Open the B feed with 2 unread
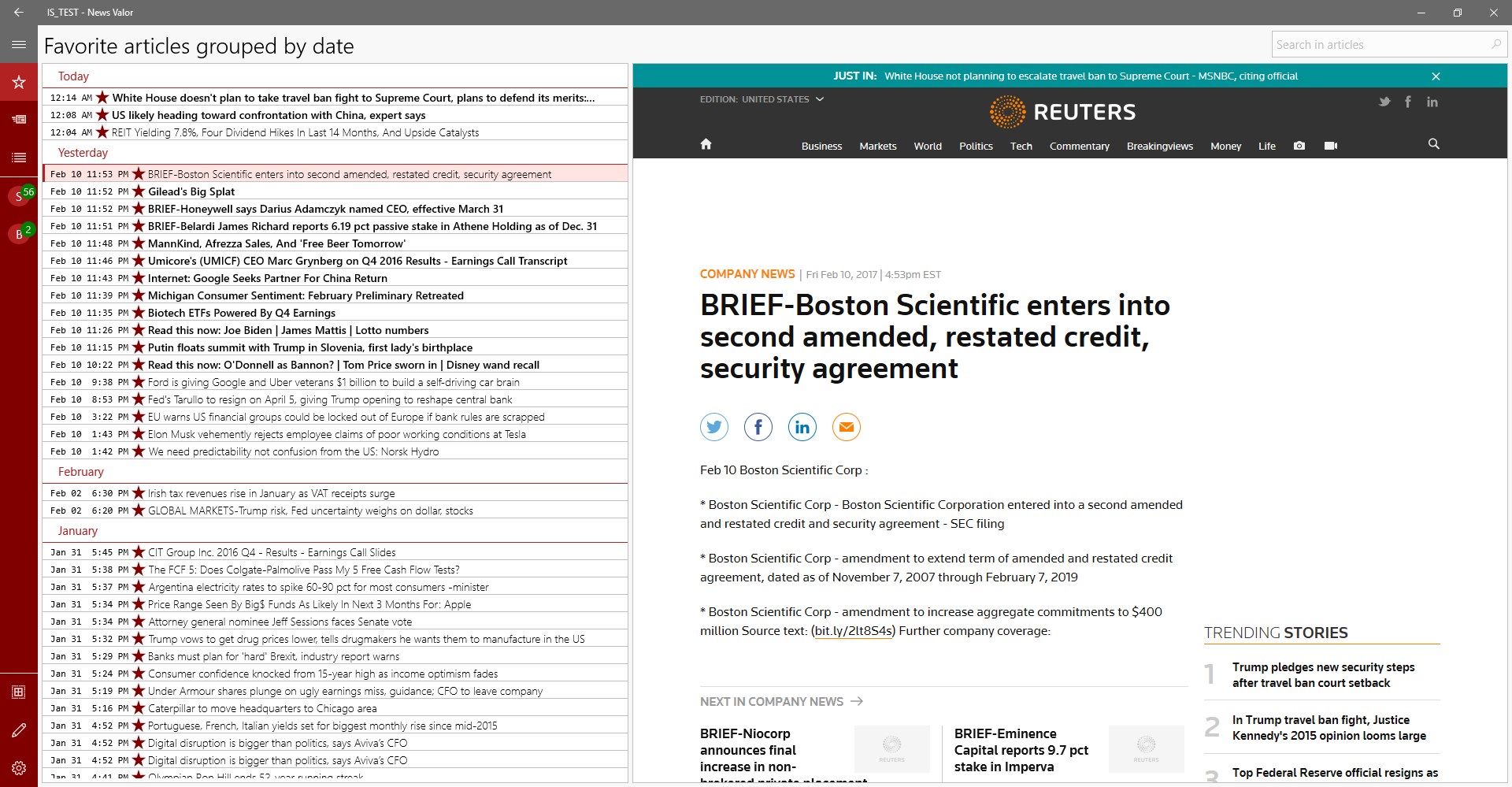Screen dimensions: 1512x787 [19, 234]
